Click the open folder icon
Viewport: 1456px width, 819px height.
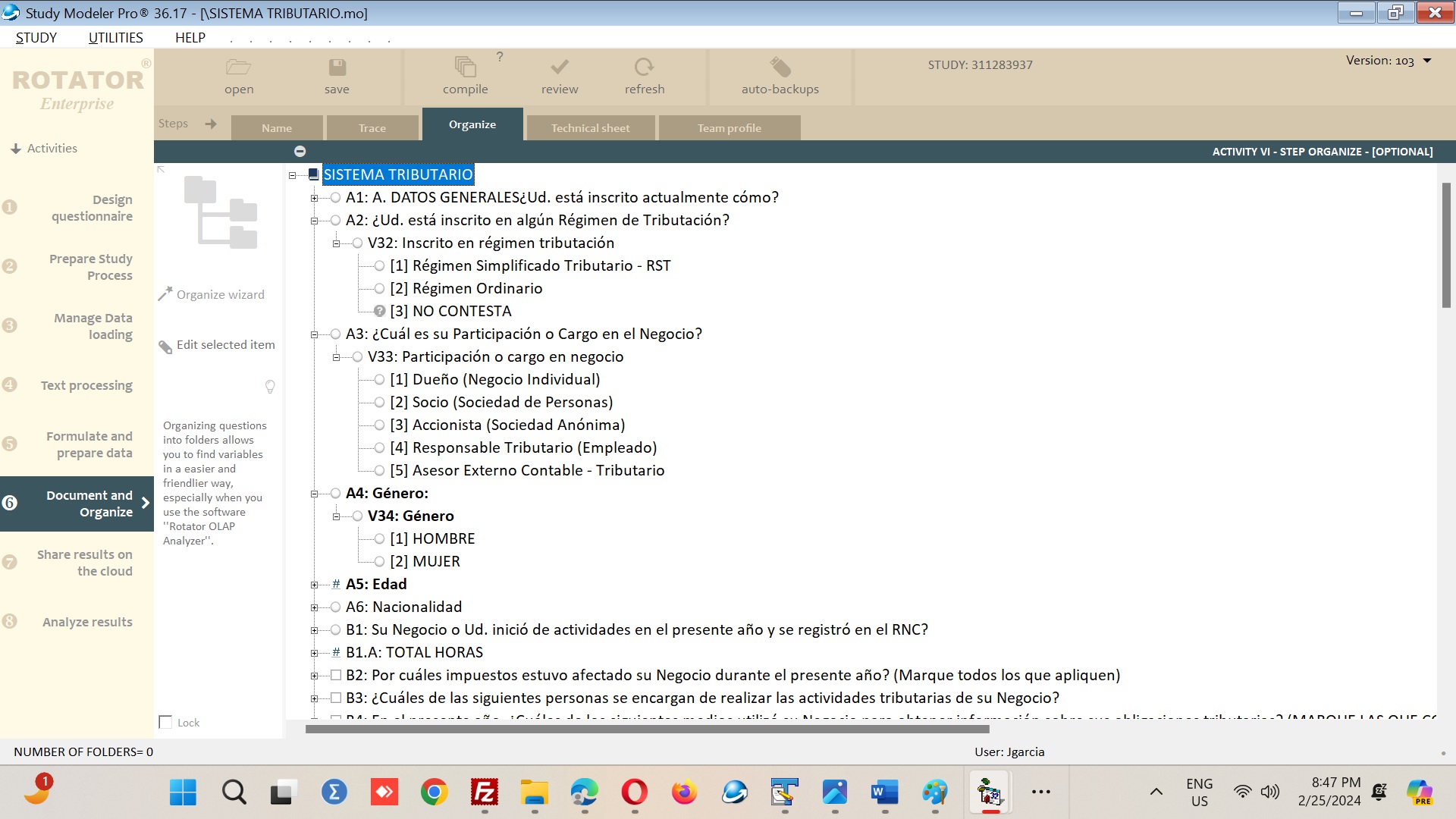pyautogui.click(x=238, y=67)
